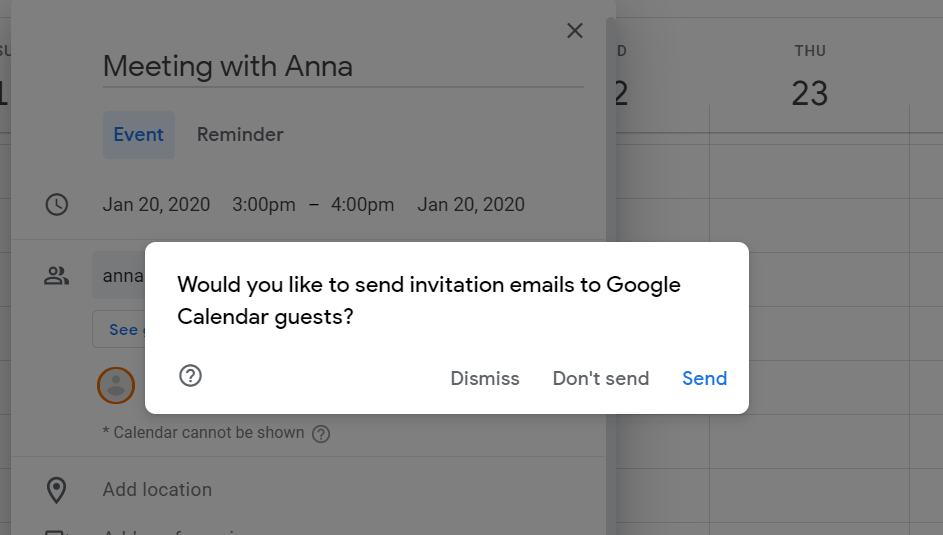Select the Event tab
This screenshot has width=943, height=535.
(139, 135)
